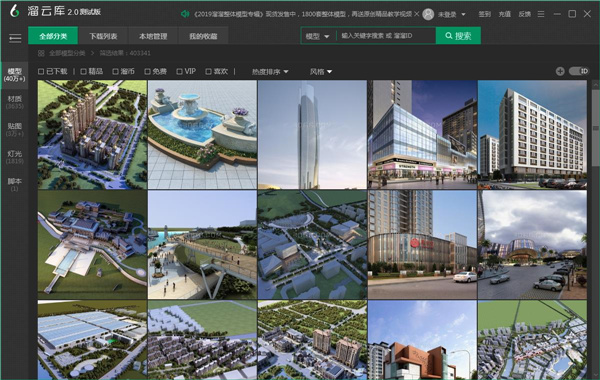Click the plus zoom icon above thumbnails
This screenshot has height=380, width=600.
click(x=560, y=71)
